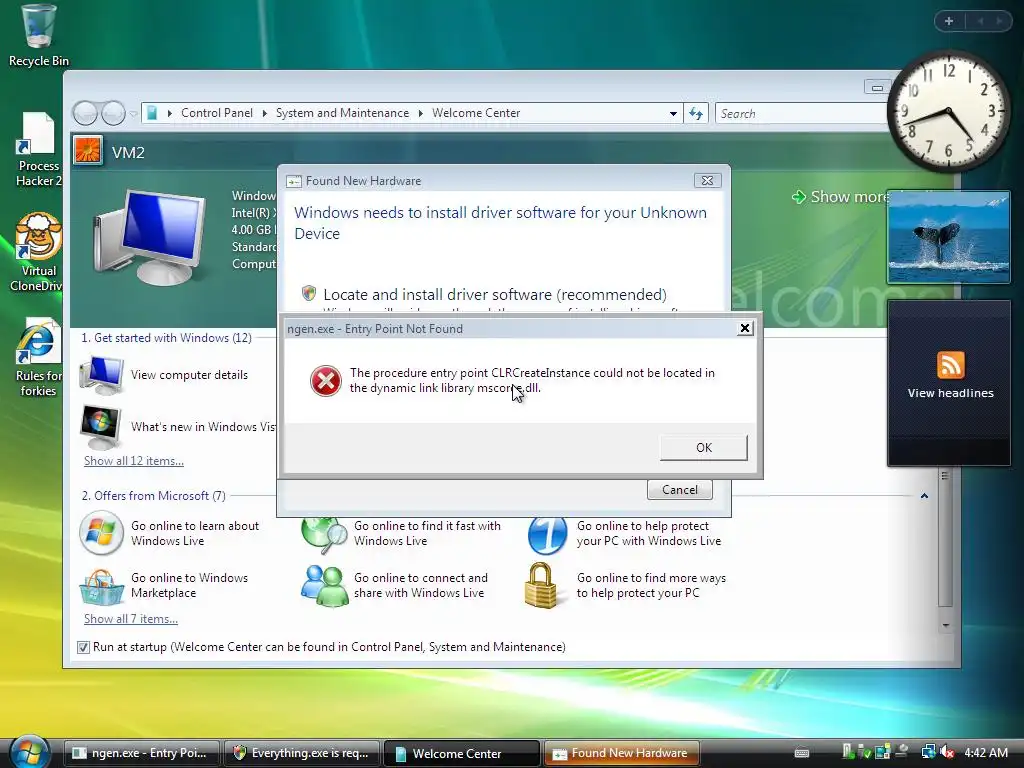
Task: Open Virtual CloneDrive desktop shortcut
Action: 37,253
